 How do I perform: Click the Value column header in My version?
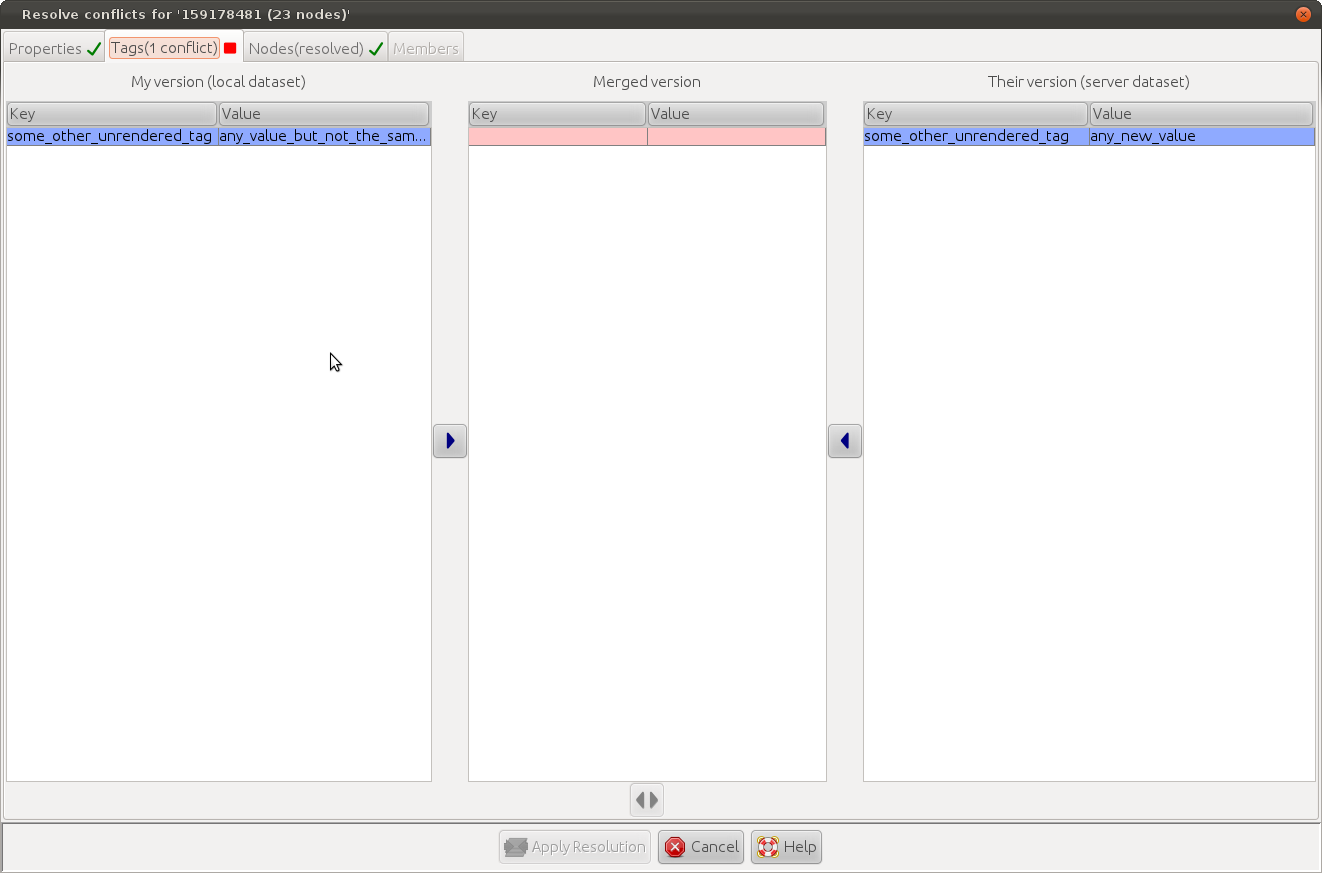[x=324, y=114]
